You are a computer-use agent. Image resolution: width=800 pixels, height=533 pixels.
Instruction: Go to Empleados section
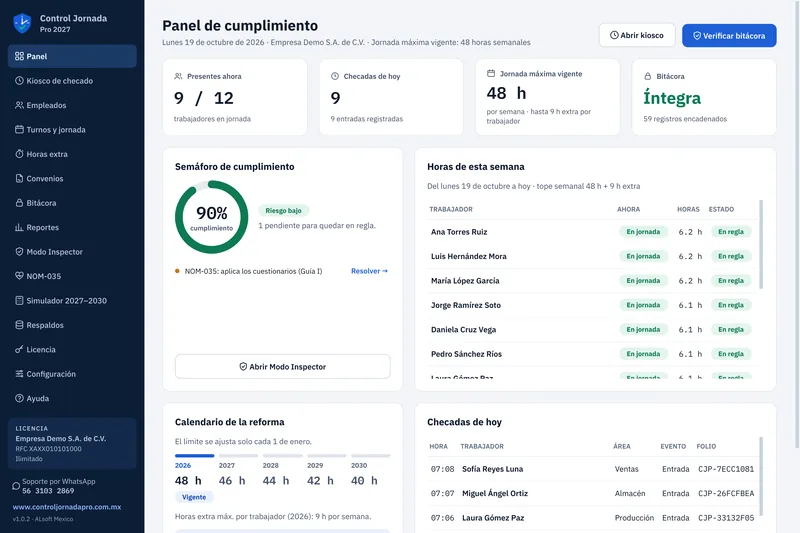[x=72, y=105]
